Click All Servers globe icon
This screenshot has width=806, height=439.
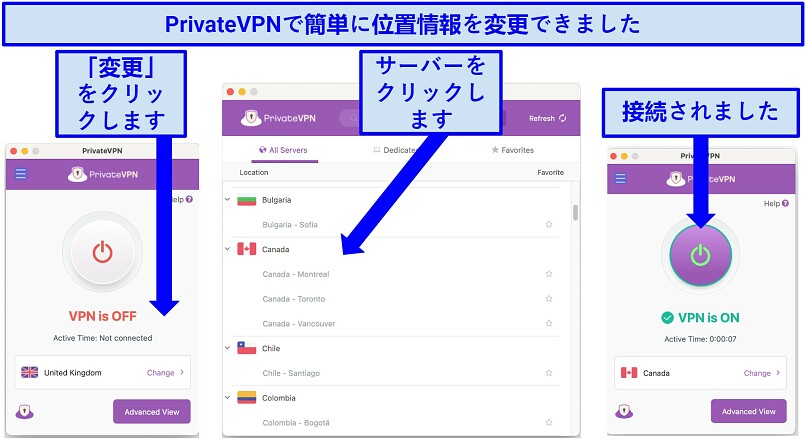coord(263,150)
